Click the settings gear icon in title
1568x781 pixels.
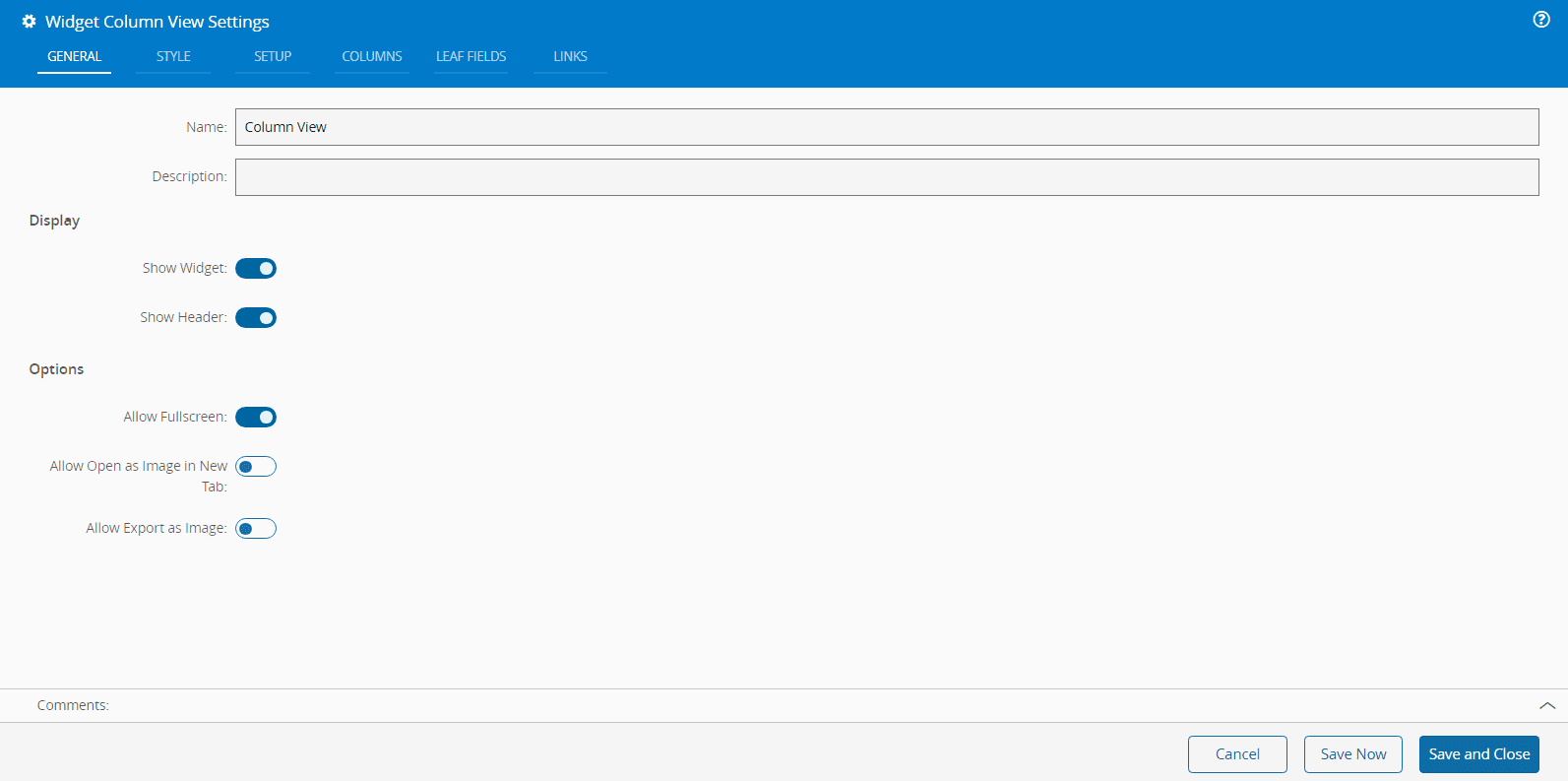[29, 22]
